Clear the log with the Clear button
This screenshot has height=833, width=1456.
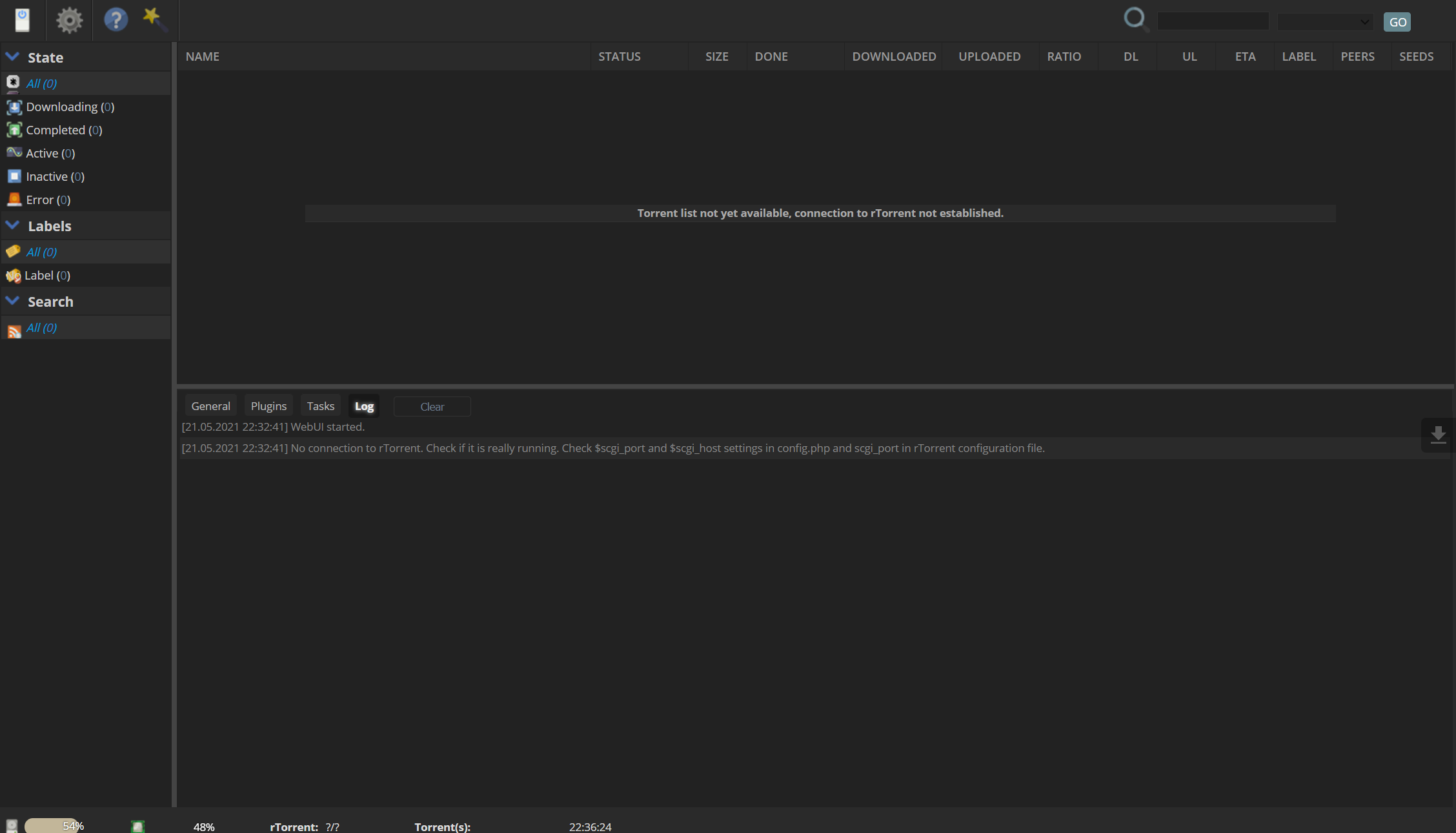coord(431,406)
